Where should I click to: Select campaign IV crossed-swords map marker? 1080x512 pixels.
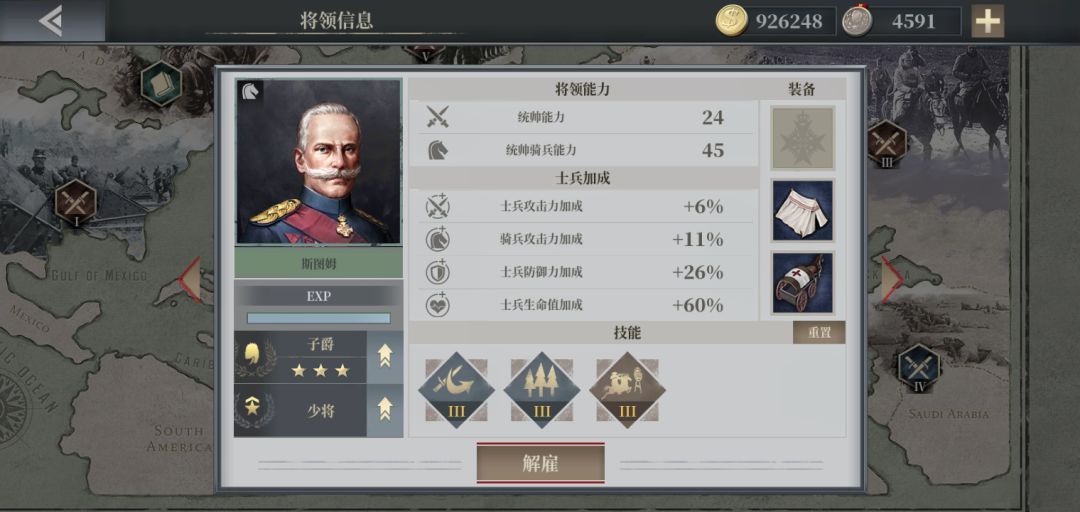point(919,369)
